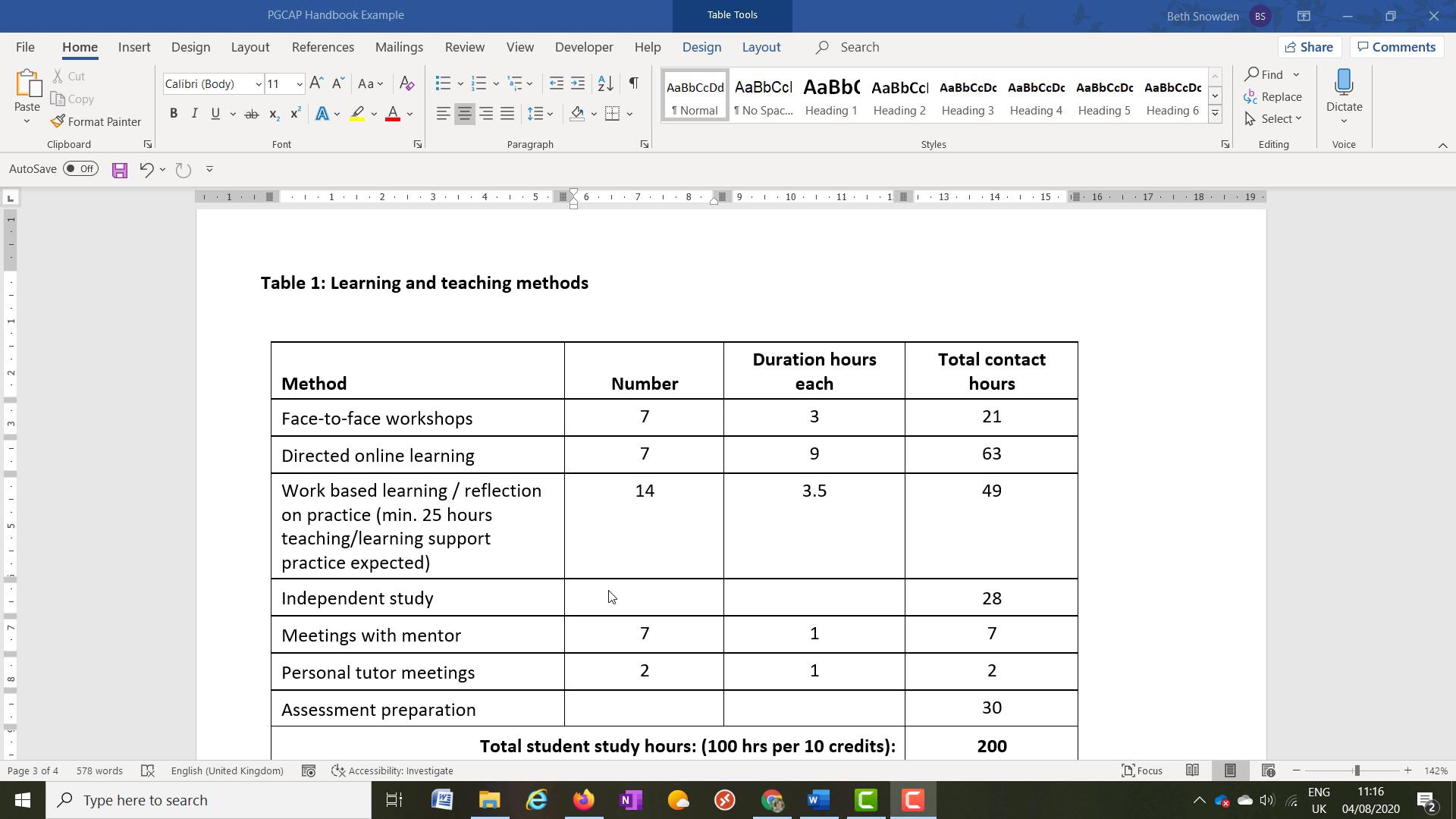
Task: Apply bold formatting
Action: (x=174, y=114)
